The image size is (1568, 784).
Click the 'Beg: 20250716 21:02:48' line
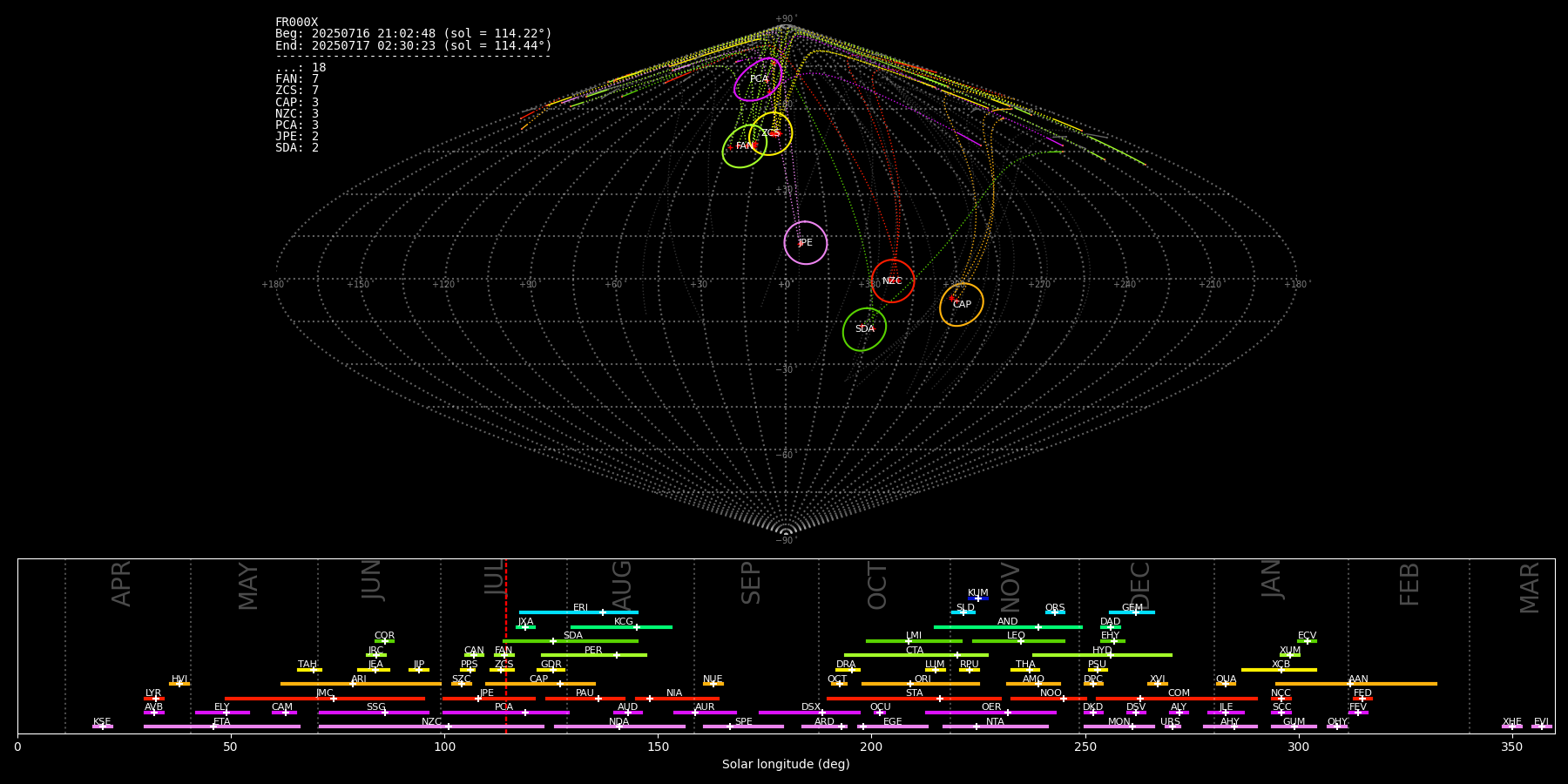click(414, 34)
